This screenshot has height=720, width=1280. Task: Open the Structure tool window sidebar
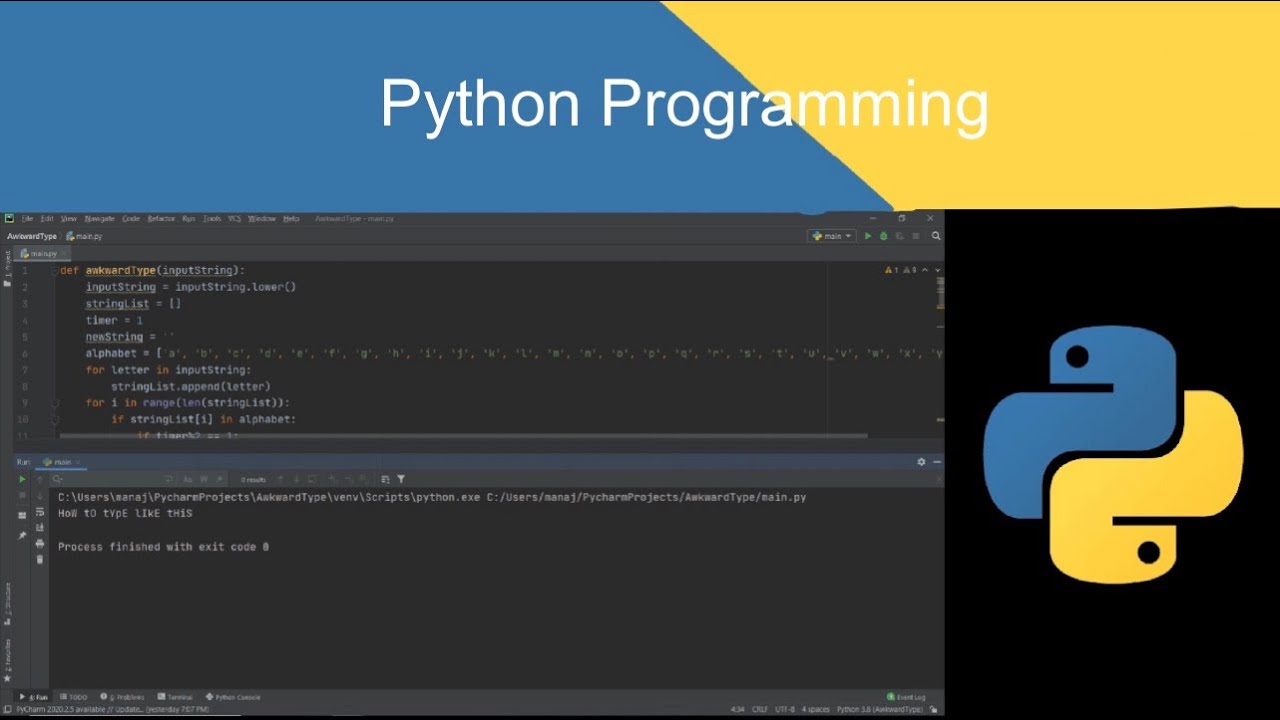pos(7,604)
